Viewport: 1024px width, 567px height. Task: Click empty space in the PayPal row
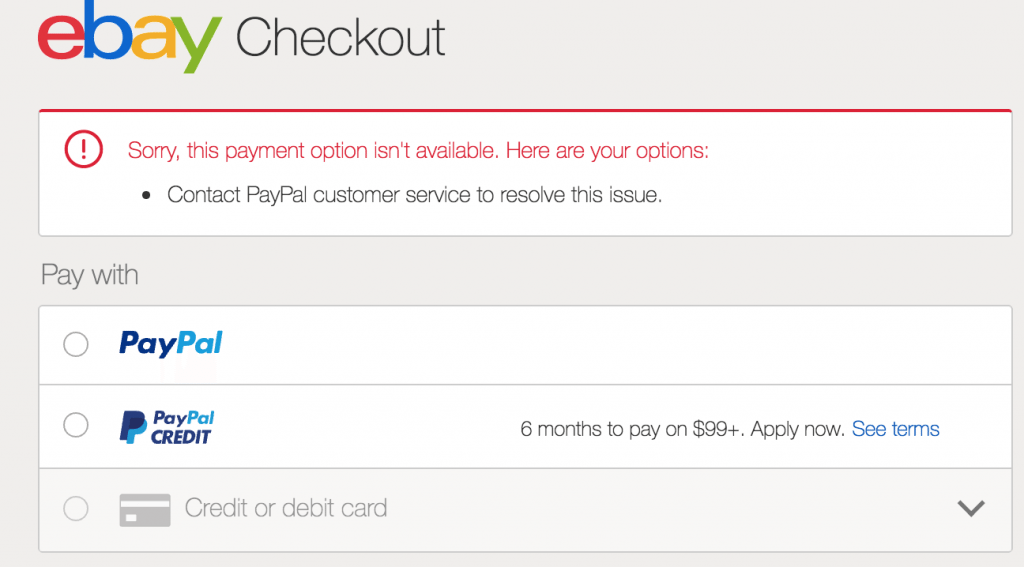600,344
